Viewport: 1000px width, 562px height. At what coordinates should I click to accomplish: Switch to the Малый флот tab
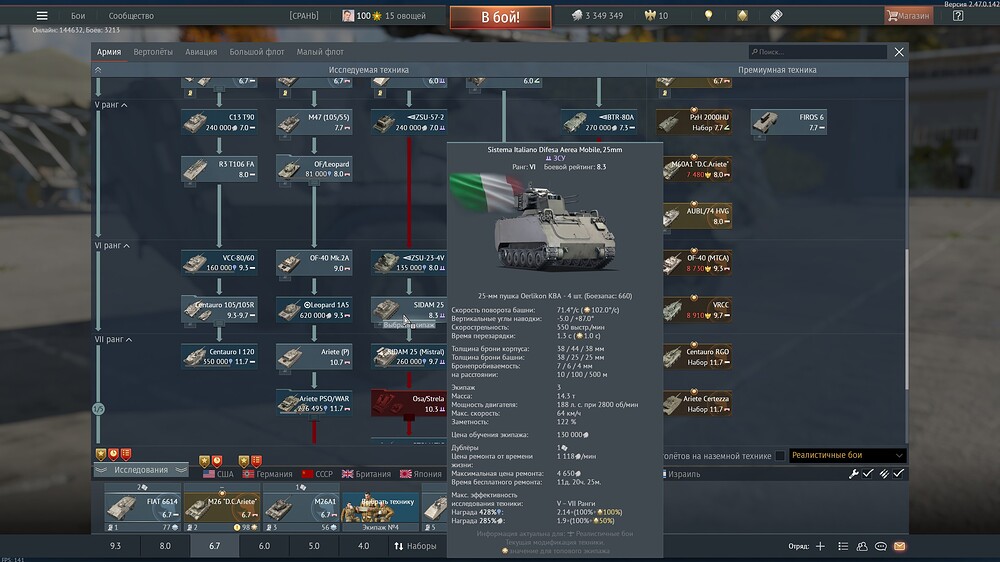320,52
